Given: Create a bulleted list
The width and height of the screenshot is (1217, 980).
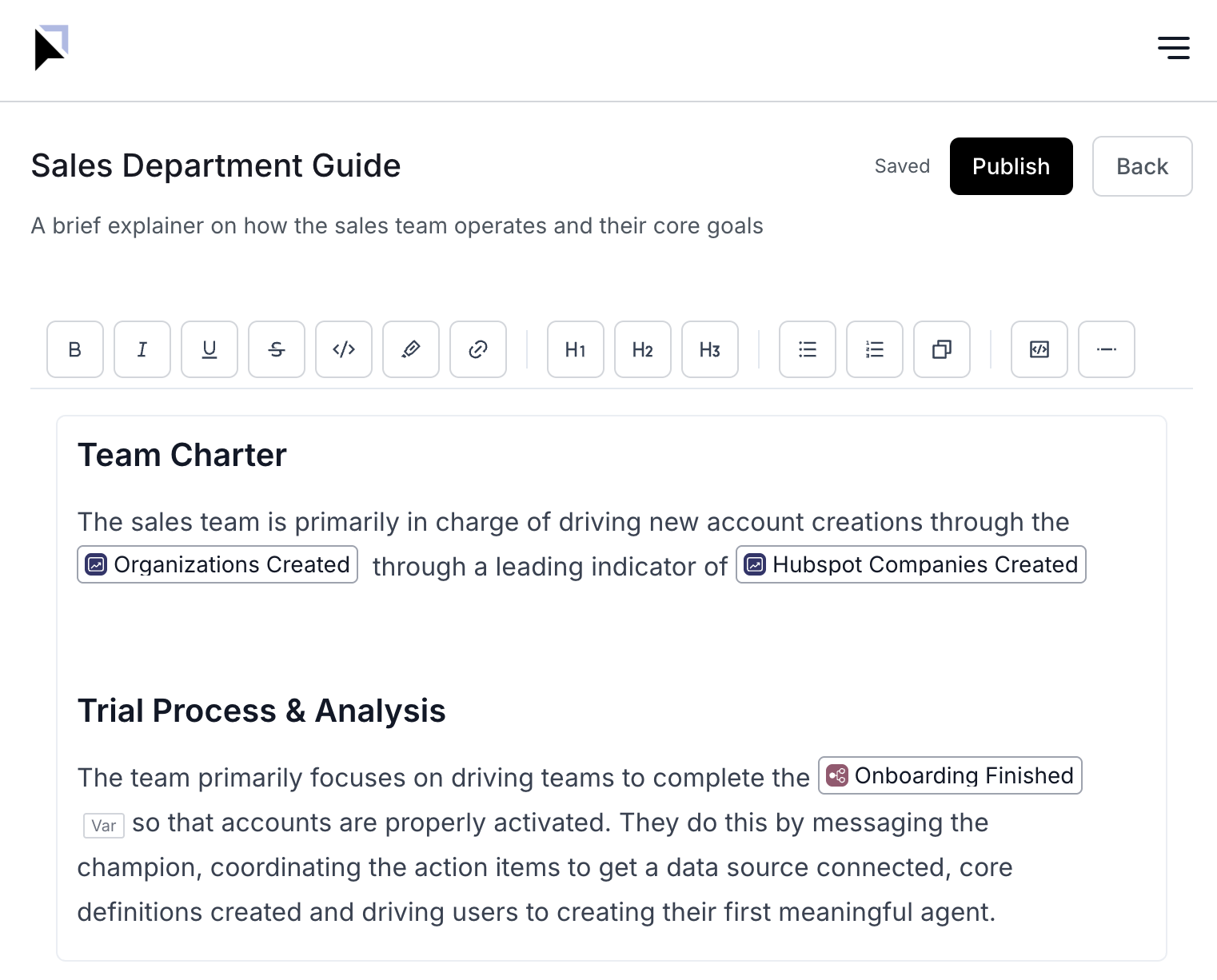Looking at the screenshot, I should (x=807, y=349).
